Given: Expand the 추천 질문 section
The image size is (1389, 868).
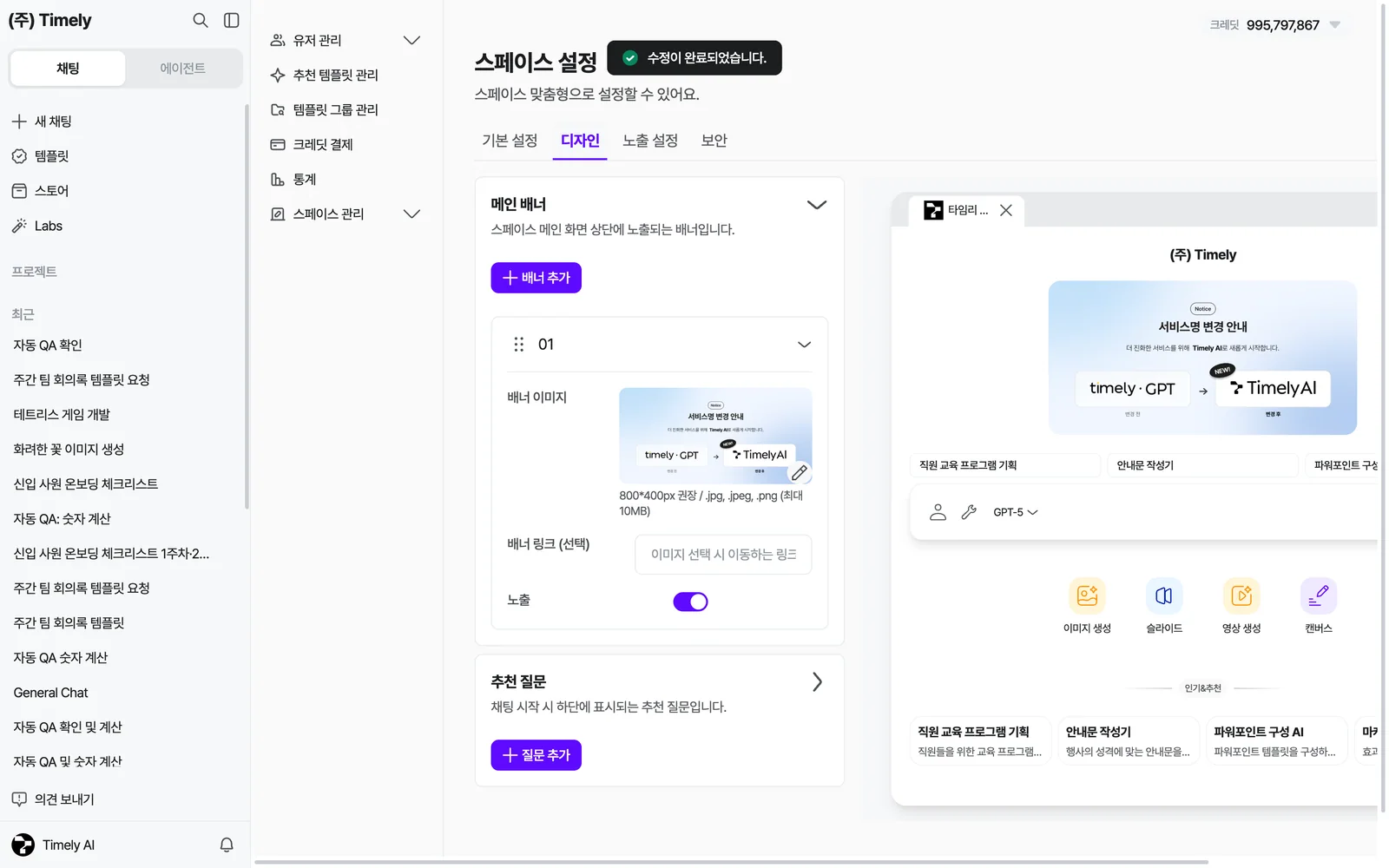Looking at the screenshot, I should pos(817,682).
